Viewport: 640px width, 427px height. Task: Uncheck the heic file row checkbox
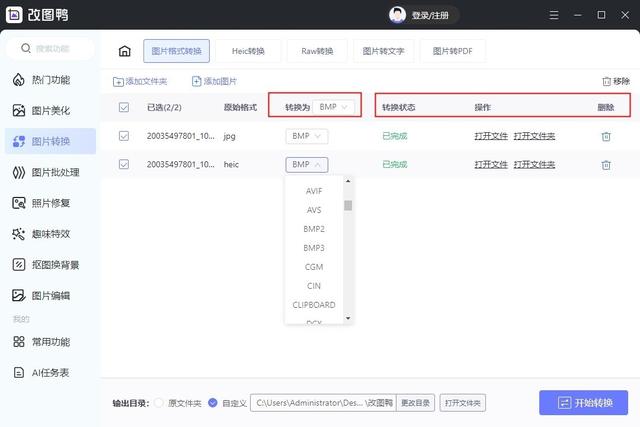[124, 164]
